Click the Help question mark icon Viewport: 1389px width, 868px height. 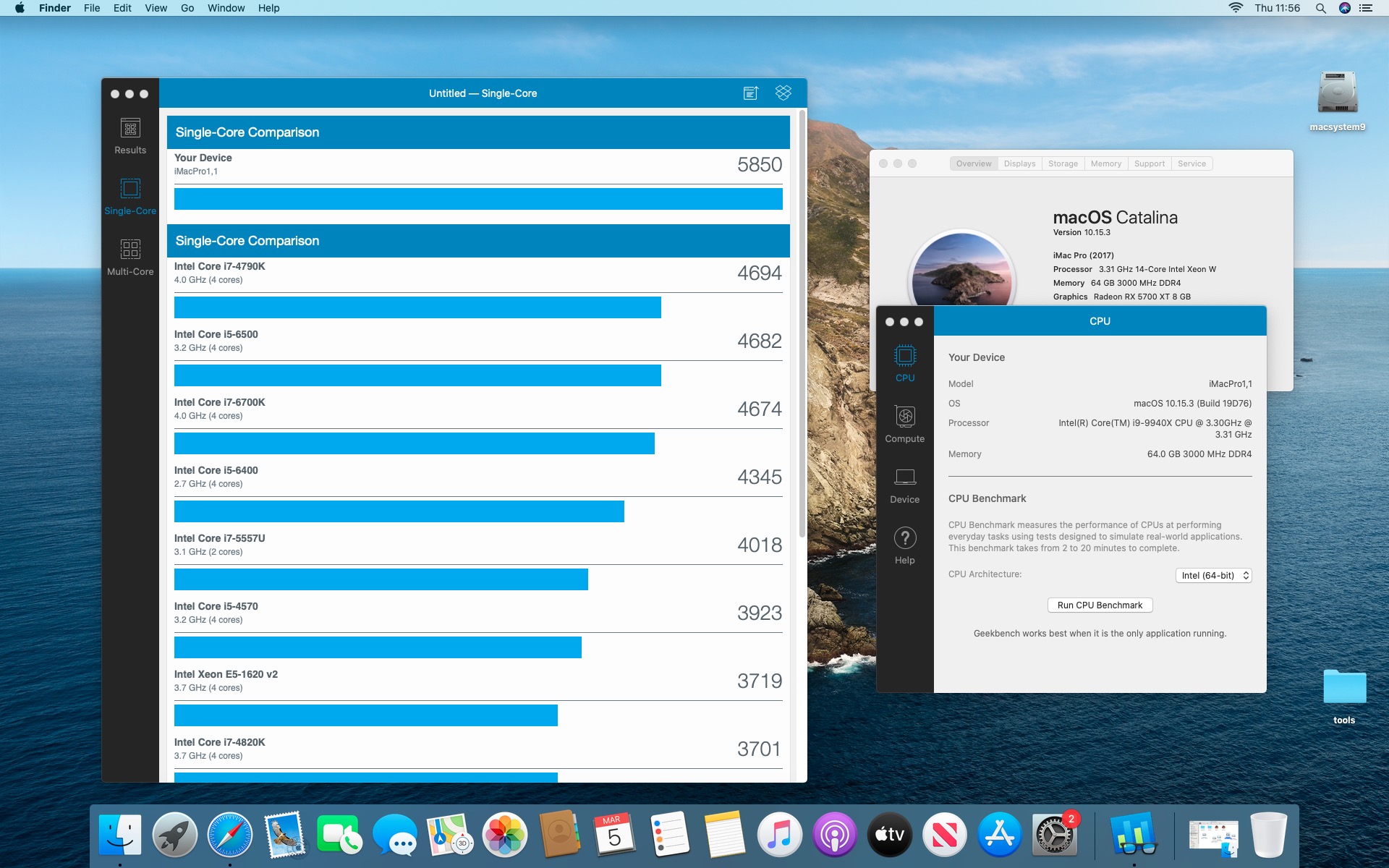click(904, 539)
